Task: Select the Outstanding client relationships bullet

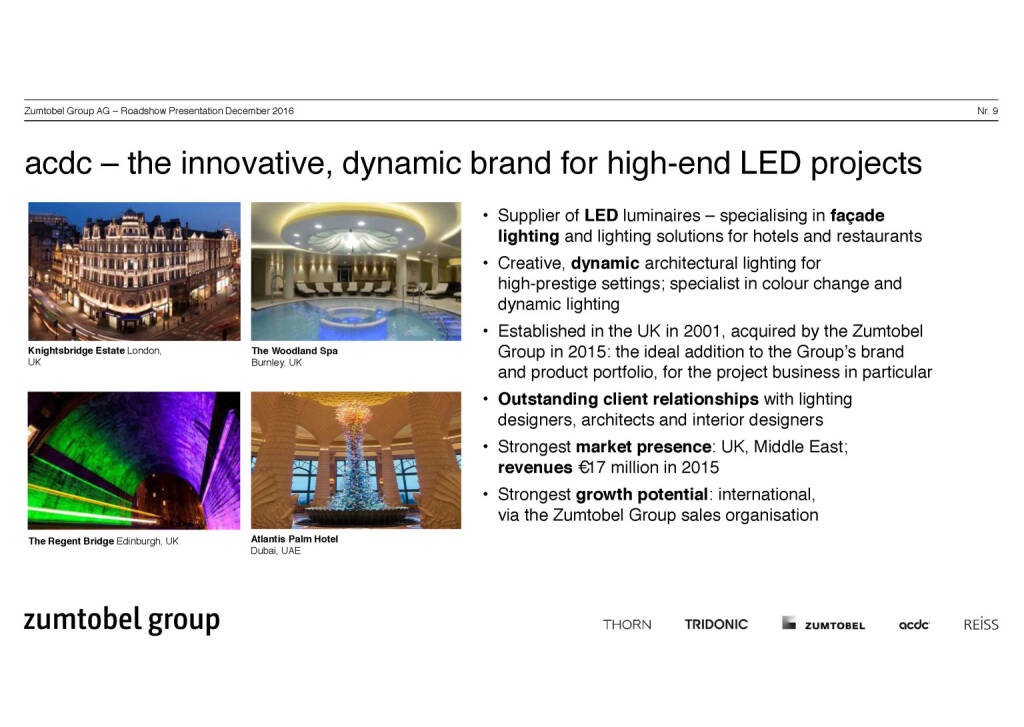Action: (x=674, y=409)
